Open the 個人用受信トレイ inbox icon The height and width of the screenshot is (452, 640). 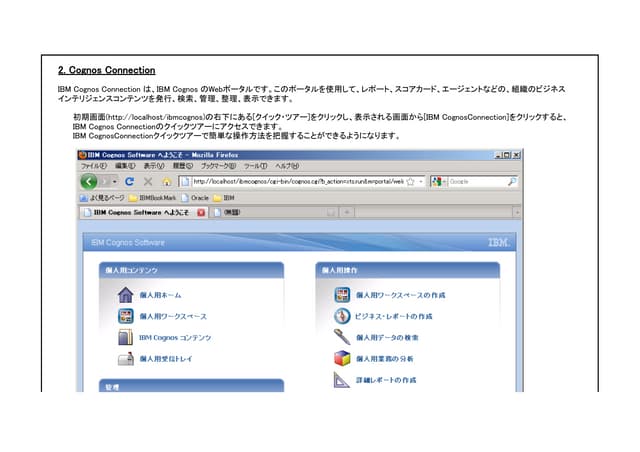click(126, 358)
